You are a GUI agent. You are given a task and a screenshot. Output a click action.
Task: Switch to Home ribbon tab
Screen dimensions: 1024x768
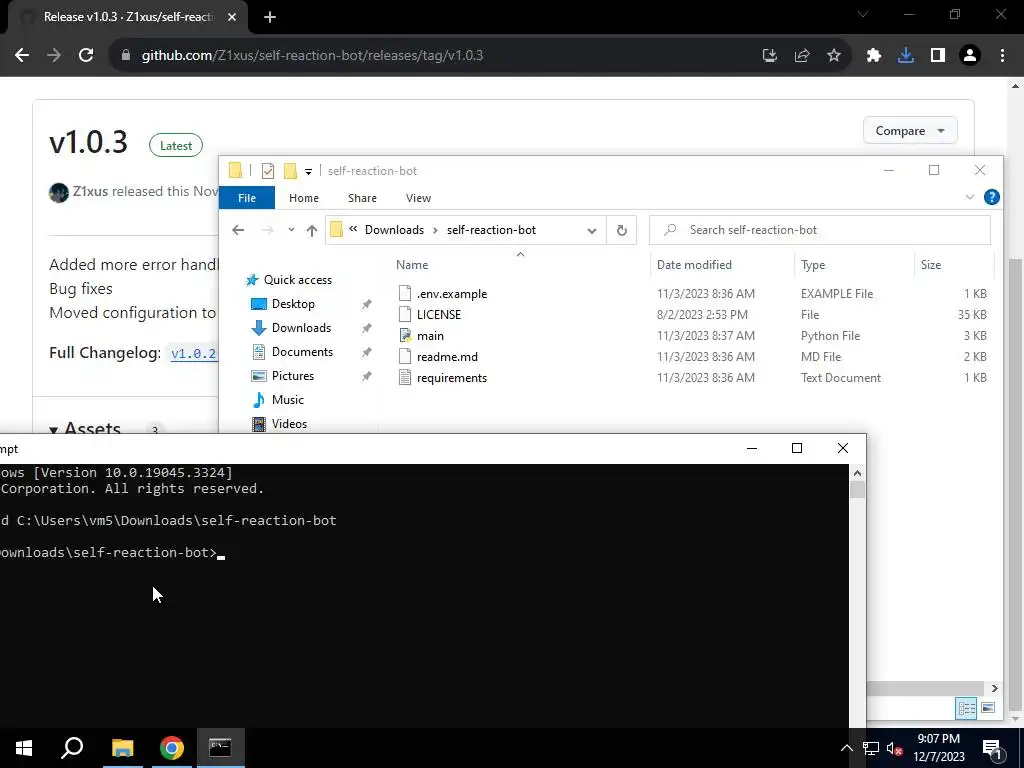pos(304,198)
